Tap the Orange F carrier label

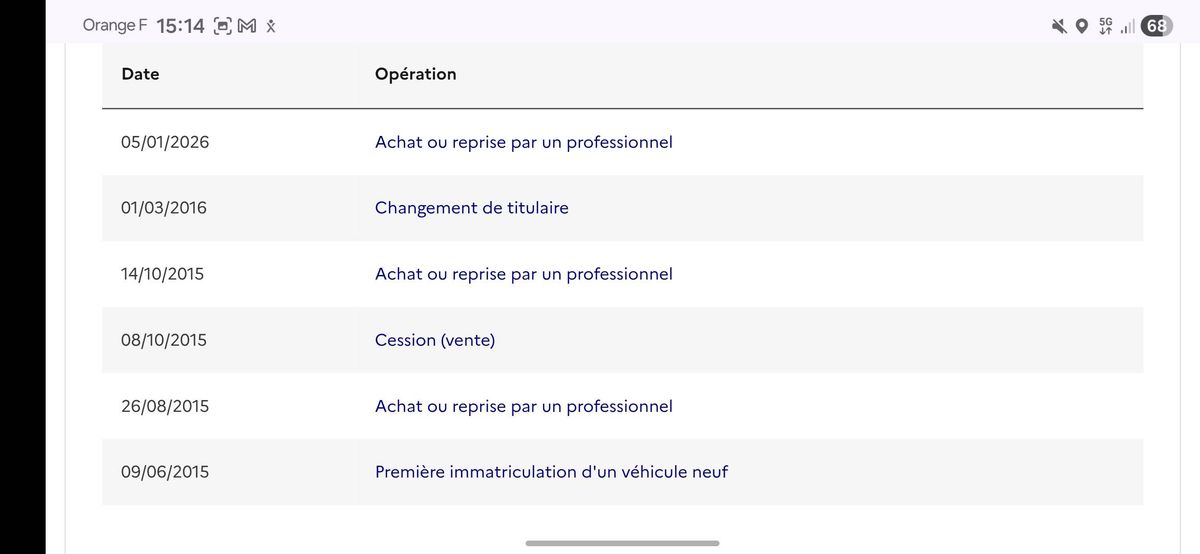click(x=115, y=26)
